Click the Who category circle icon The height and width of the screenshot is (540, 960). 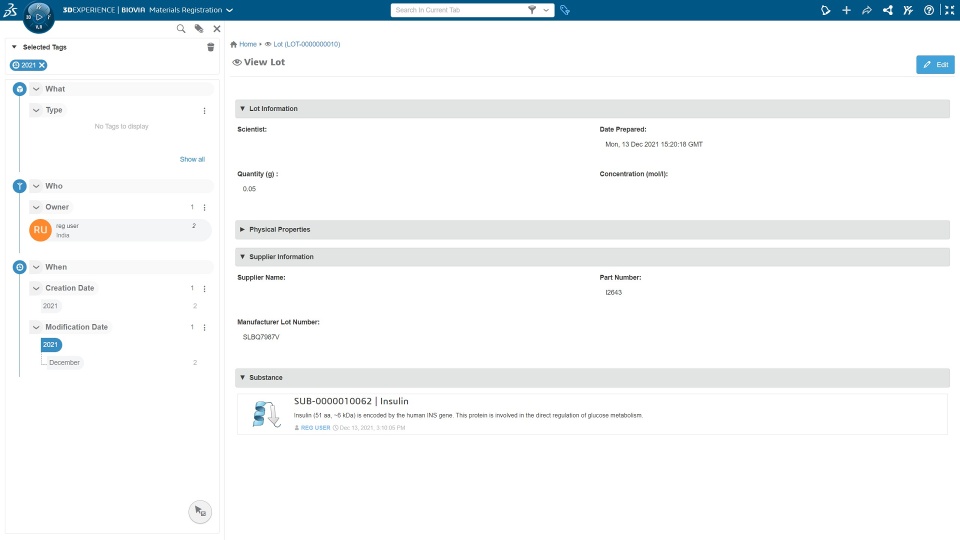(20, 186)
